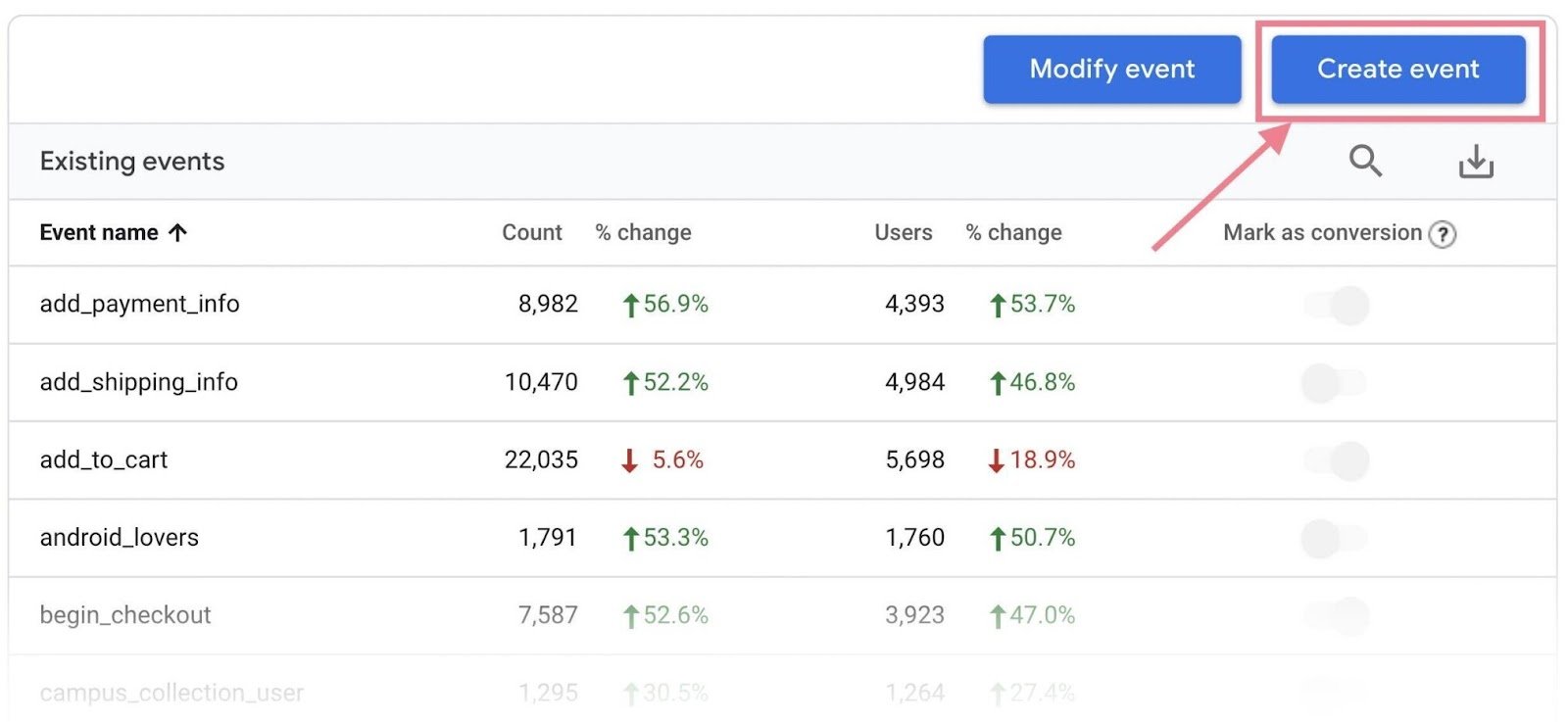This screenshot has width=1568, height=722.
Task: Open the add_shipping_info event
Action: click(138, 382)
